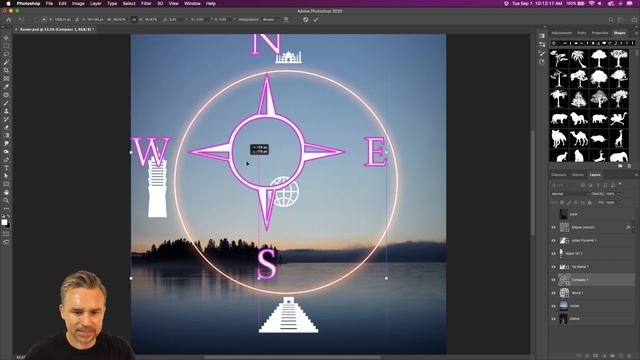Go to the Home screen icon
This screenshot has width=640, height=360.
9,20
